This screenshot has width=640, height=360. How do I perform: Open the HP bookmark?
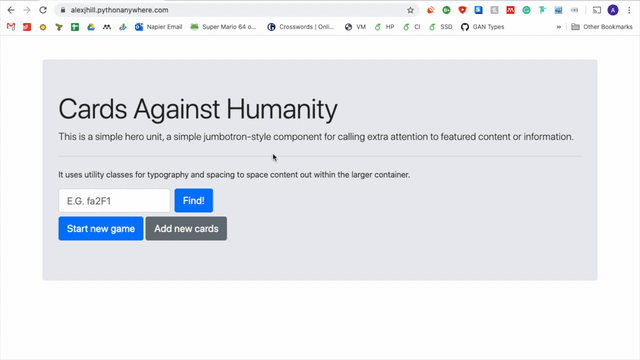pyautogui.click(x=384, y=27)
